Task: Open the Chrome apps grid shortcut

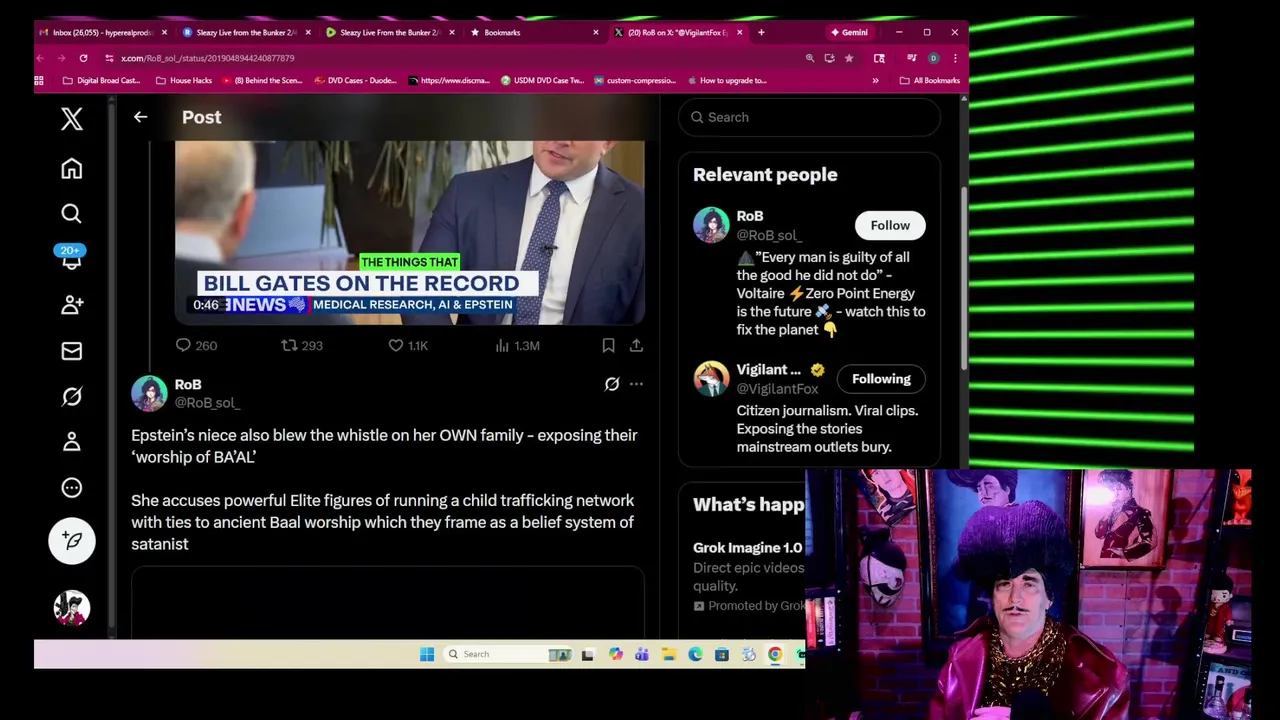Action: click(x=39, y=80)
